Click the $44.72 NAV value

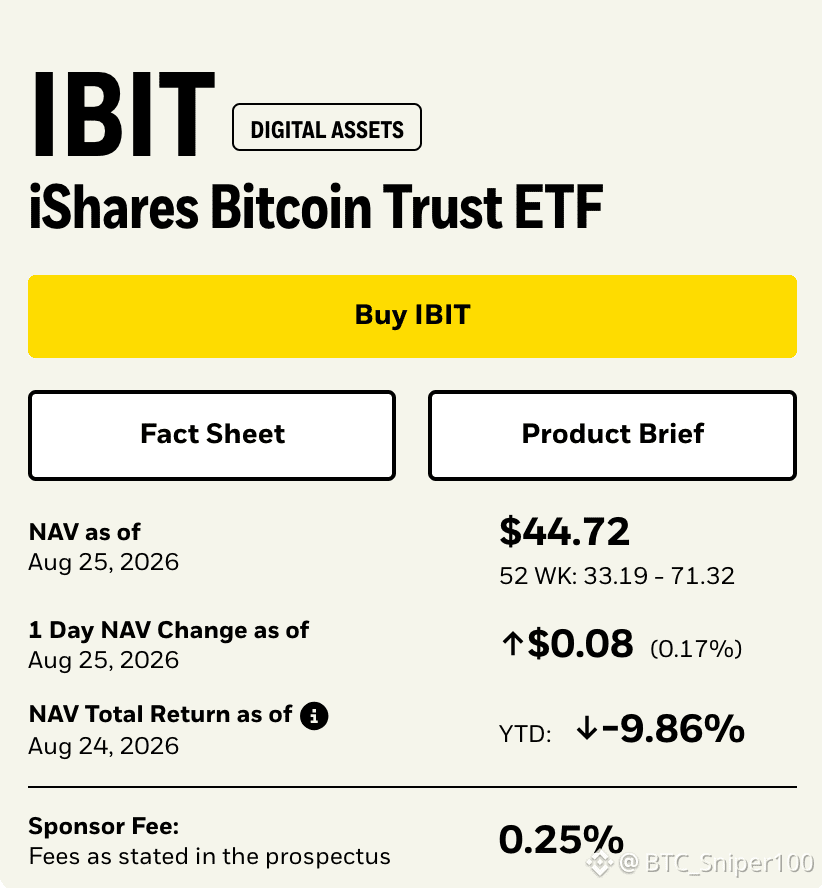point(564,532)
